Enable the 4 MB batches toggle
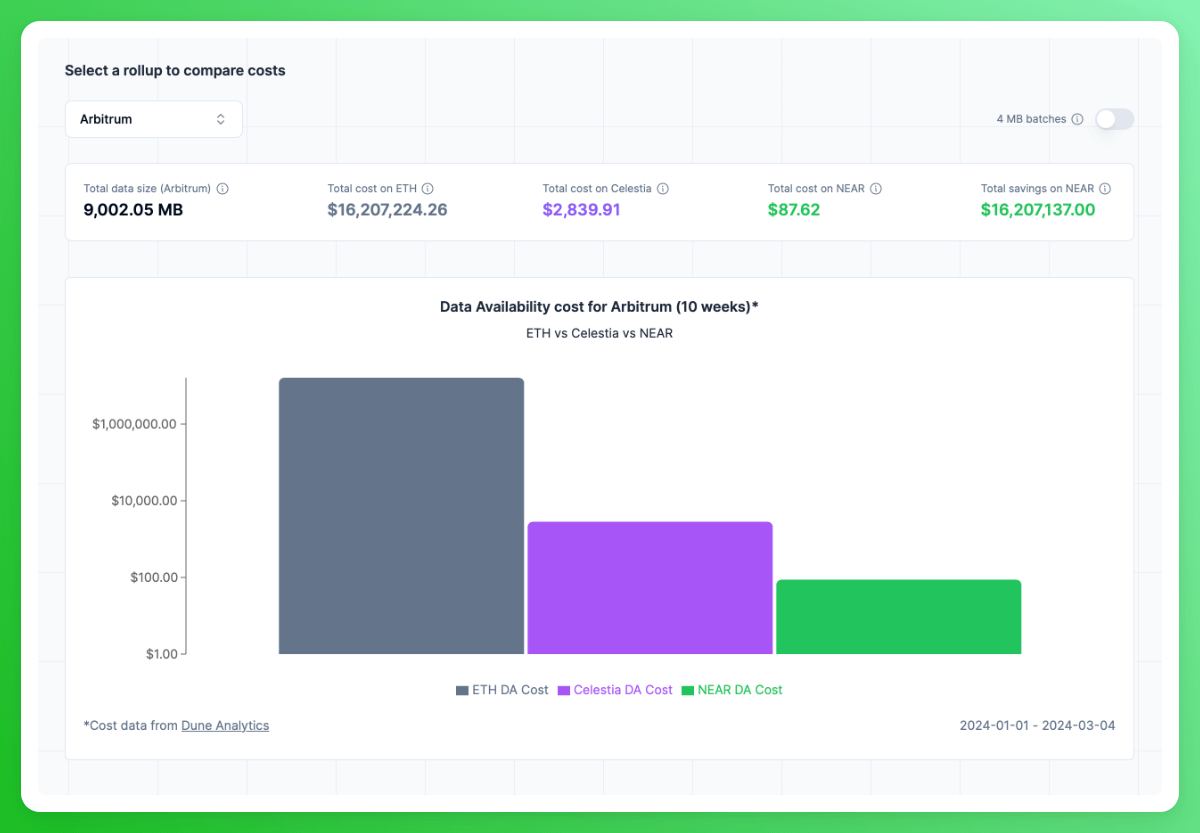1200x833 pixels. click(1114, 119)
